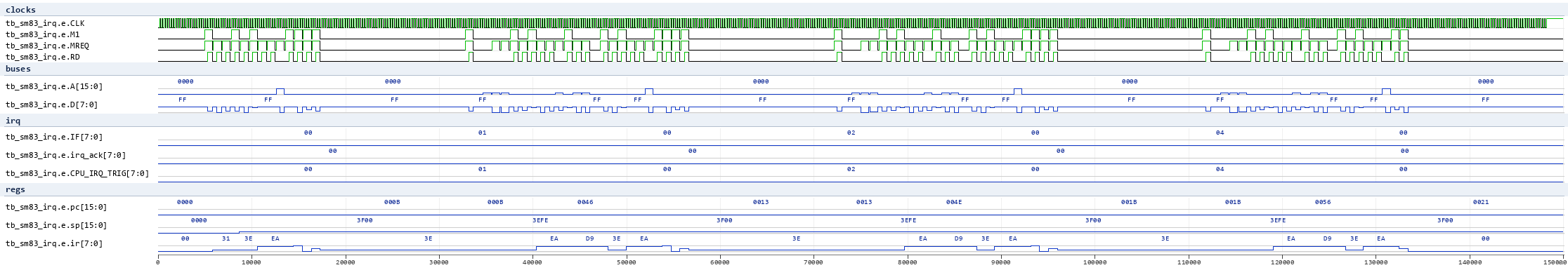Click the tb_sm83_irq.e.irq_ack[7:0] signal name
The height and width of the screenshot is (270, 1568).
[x=66, y=155]
